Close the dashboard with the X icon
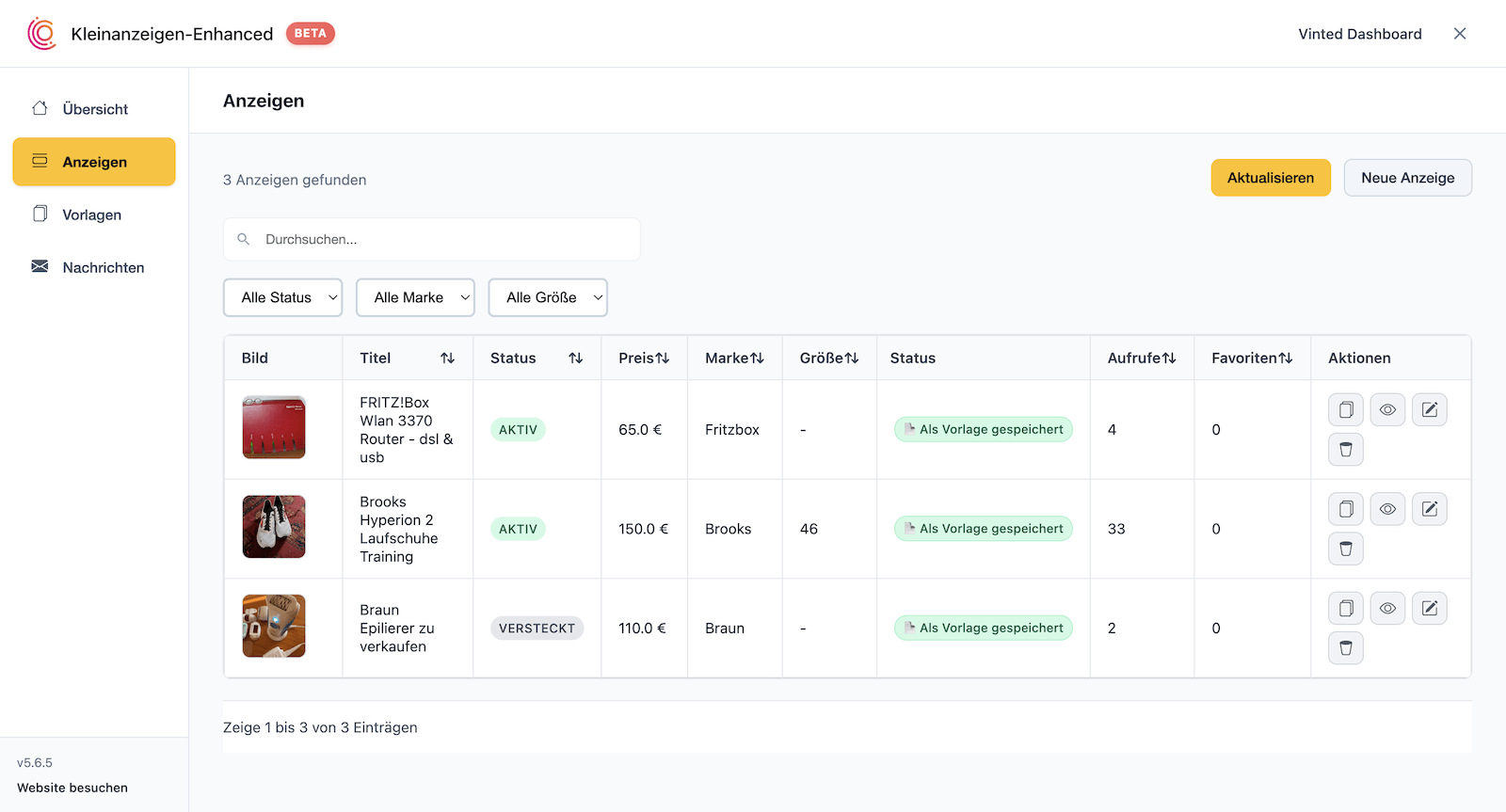The height and width of the screenshot is (812, 1506). 1460,34
